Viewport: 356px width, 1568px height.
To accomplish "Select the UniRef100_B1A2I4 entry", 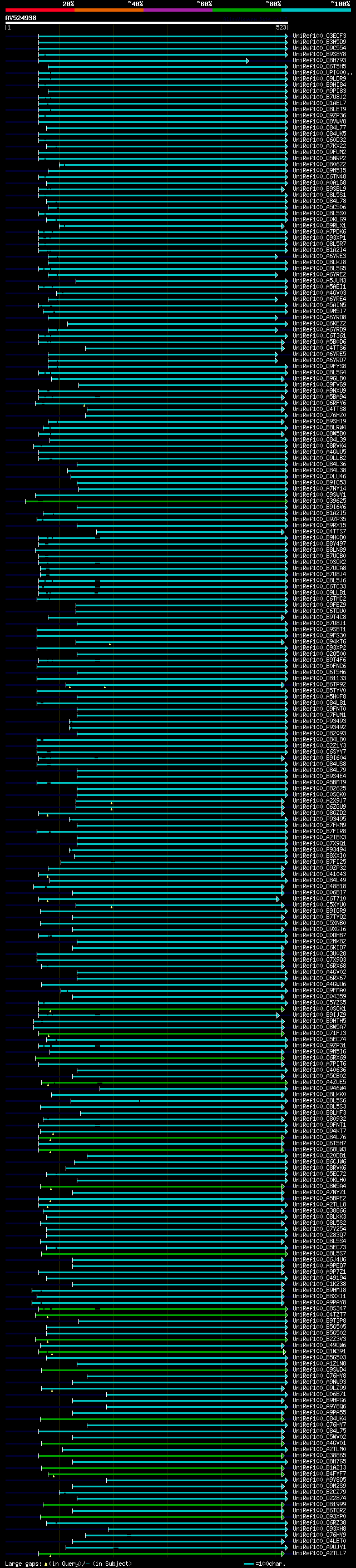I will tap(319, 250).
